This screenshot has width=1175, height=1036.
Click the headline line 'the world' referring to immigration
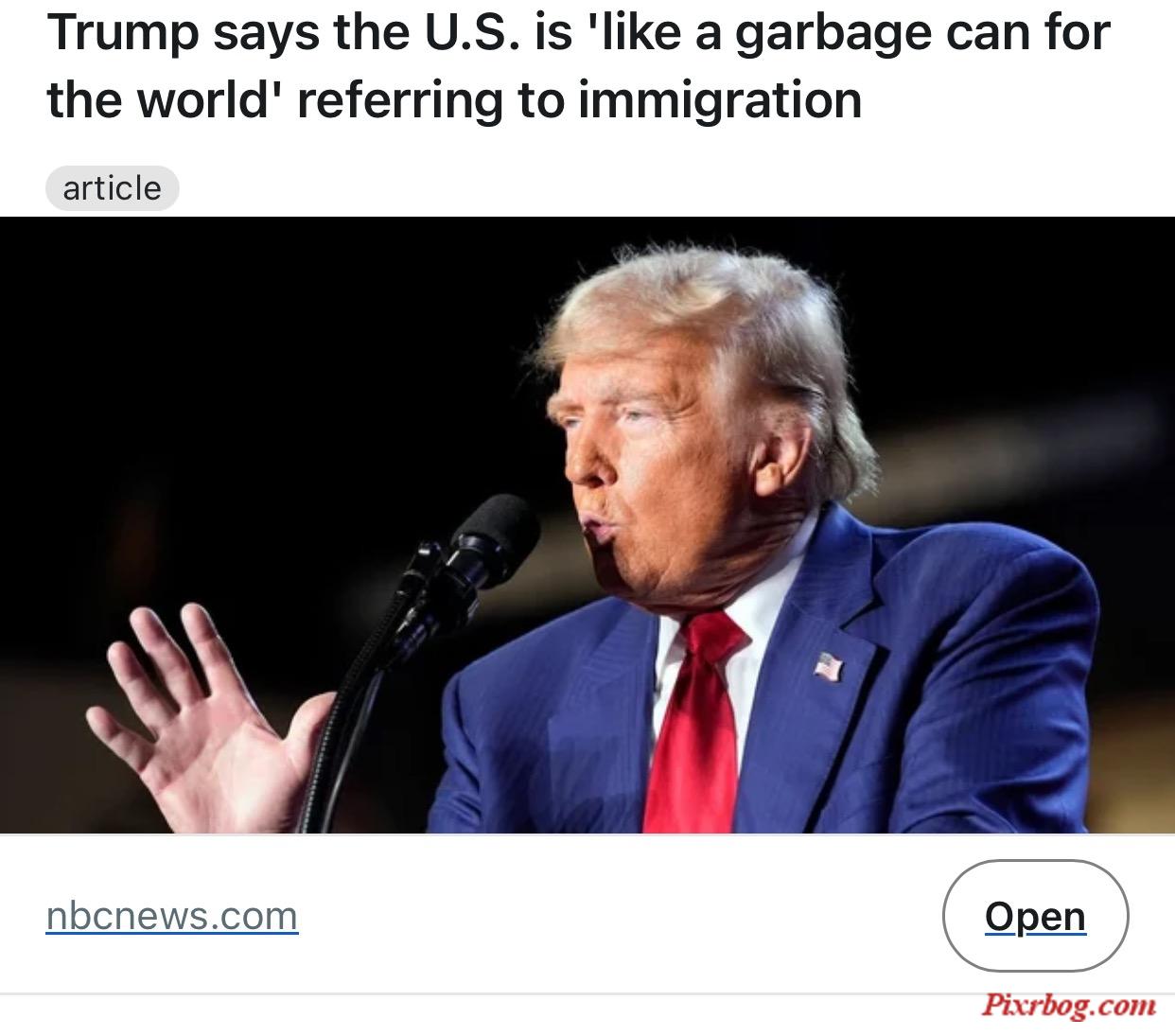click(454, 100)
